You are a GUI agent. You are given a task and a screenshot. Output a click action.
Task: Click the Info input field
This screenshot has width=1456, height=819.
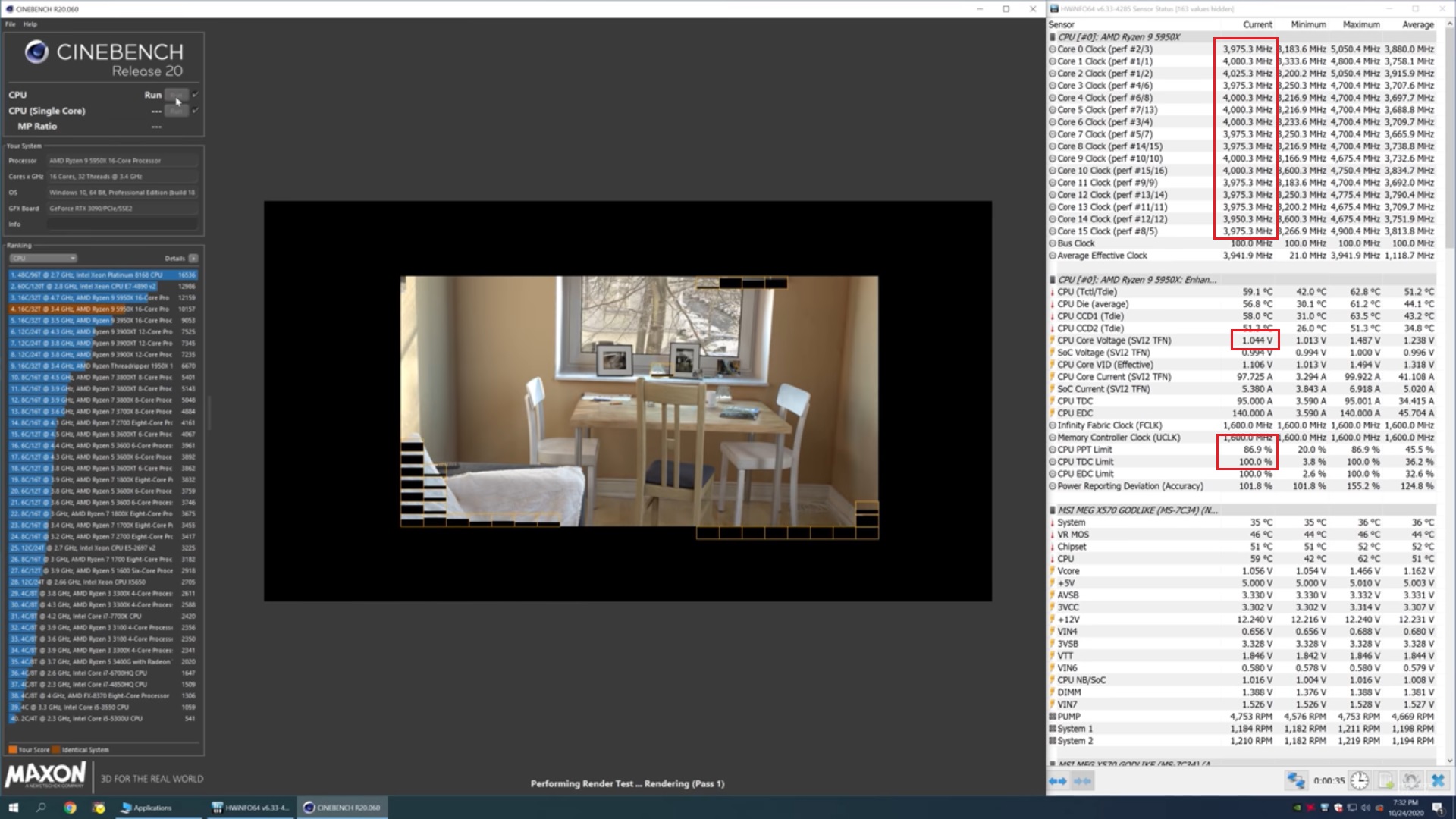122,224
